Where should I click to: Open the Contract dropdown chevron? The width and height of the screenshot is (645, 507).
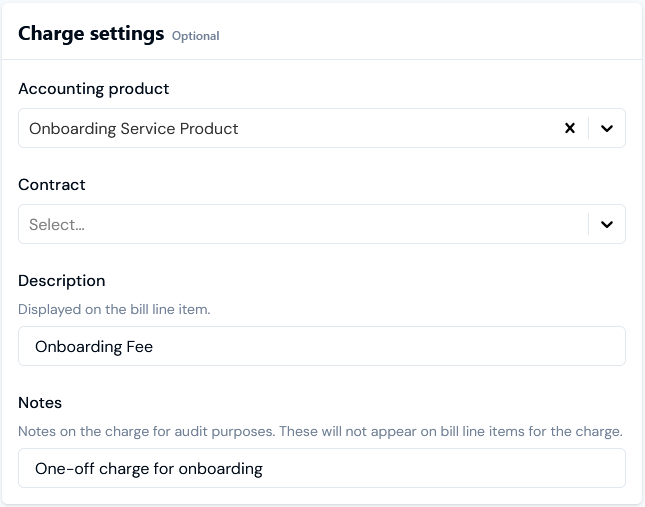(x=607, y=225)
